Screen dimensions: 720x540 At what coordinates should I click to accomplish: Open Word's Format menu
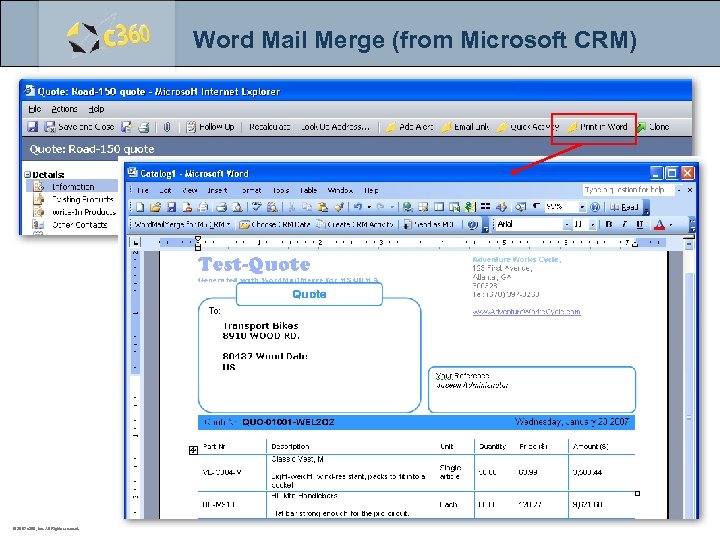(251, 190)
